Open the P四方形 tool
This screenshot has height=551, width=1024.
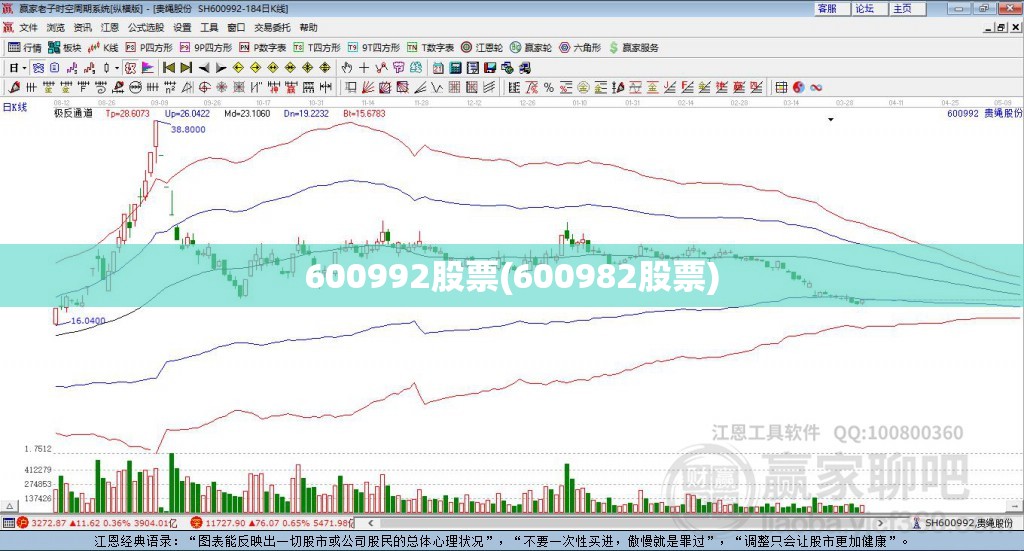(x=149, y=48)
